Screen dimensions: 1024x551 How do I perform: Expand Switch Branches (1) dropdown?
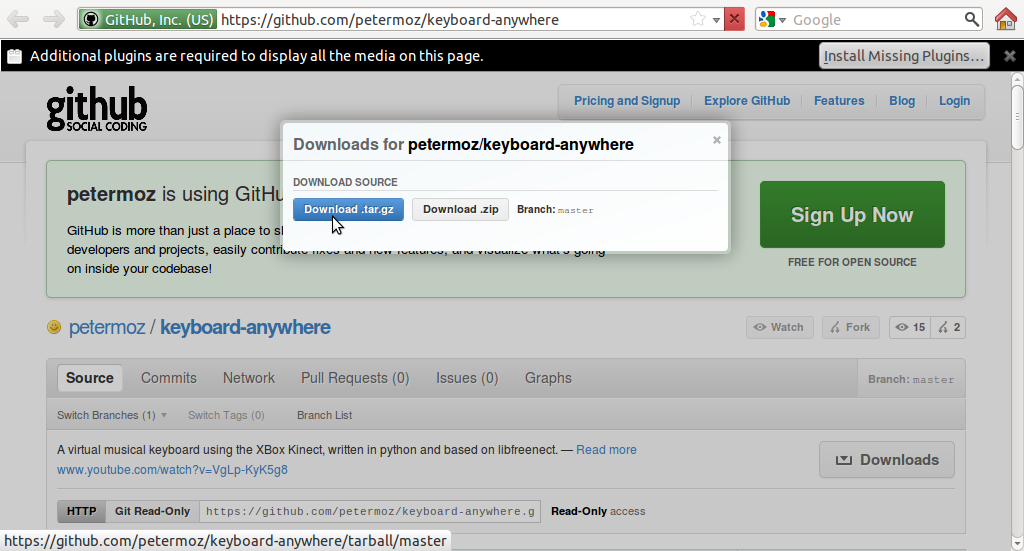coord(112,415)
